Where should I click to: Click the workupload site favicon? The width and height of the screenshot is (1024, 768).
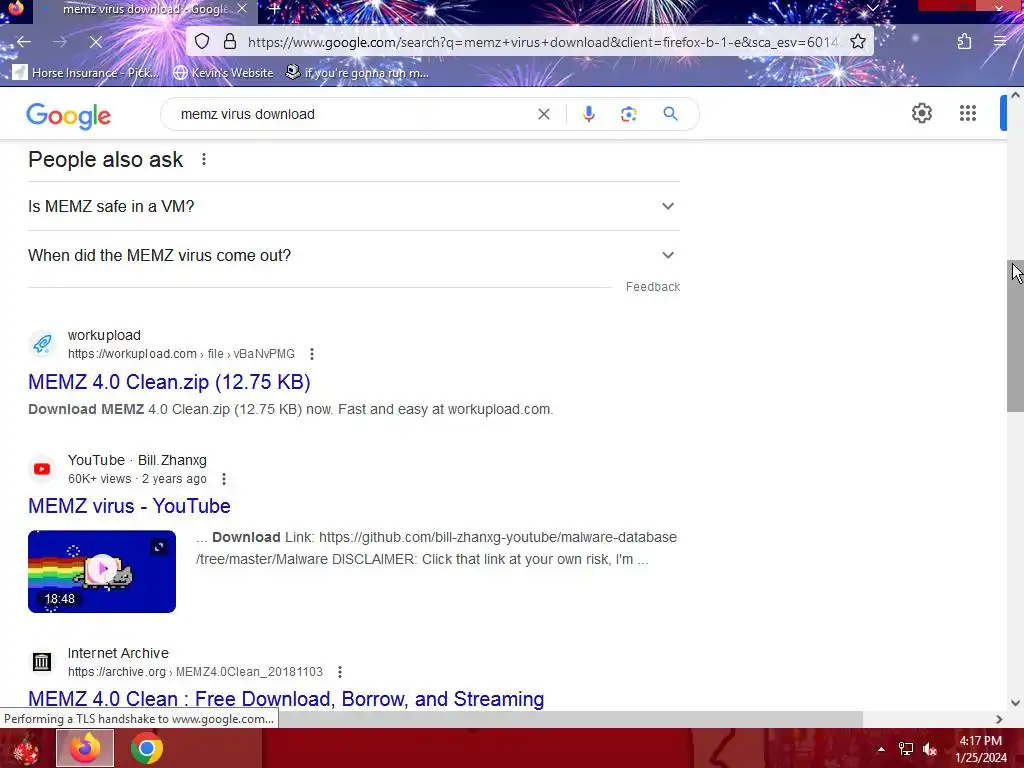(x=42, y=344)
